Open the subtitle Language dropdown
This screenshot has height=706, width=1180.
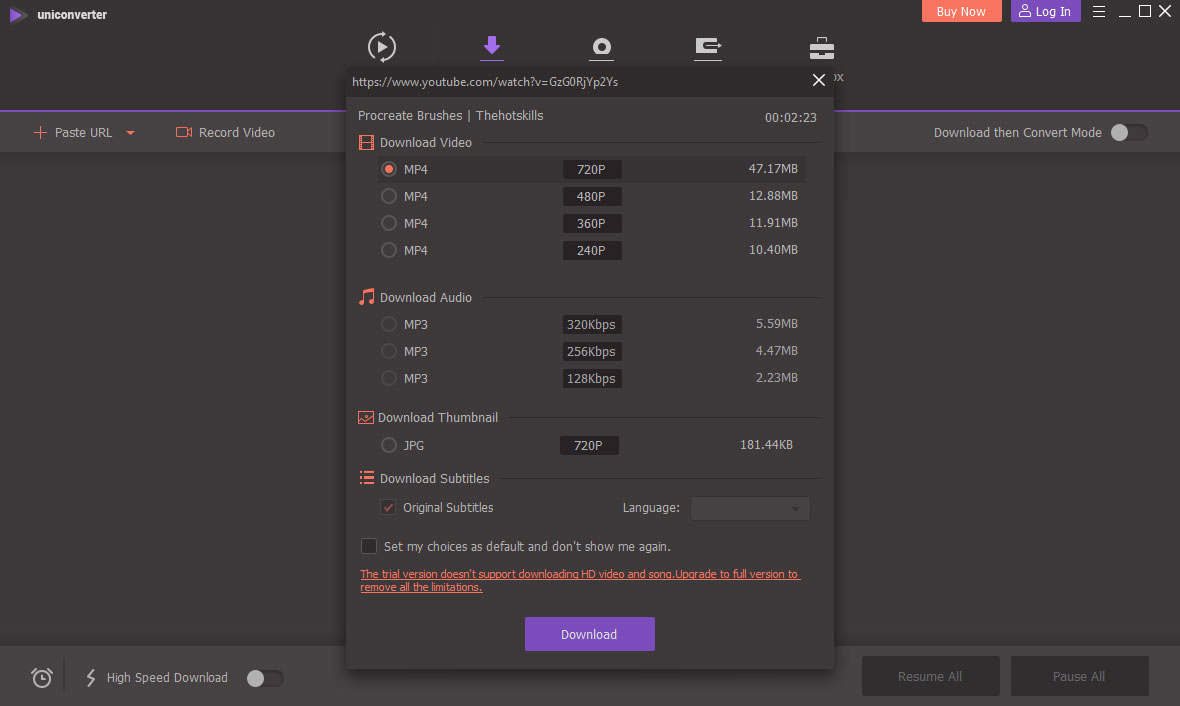pos(750,508)
